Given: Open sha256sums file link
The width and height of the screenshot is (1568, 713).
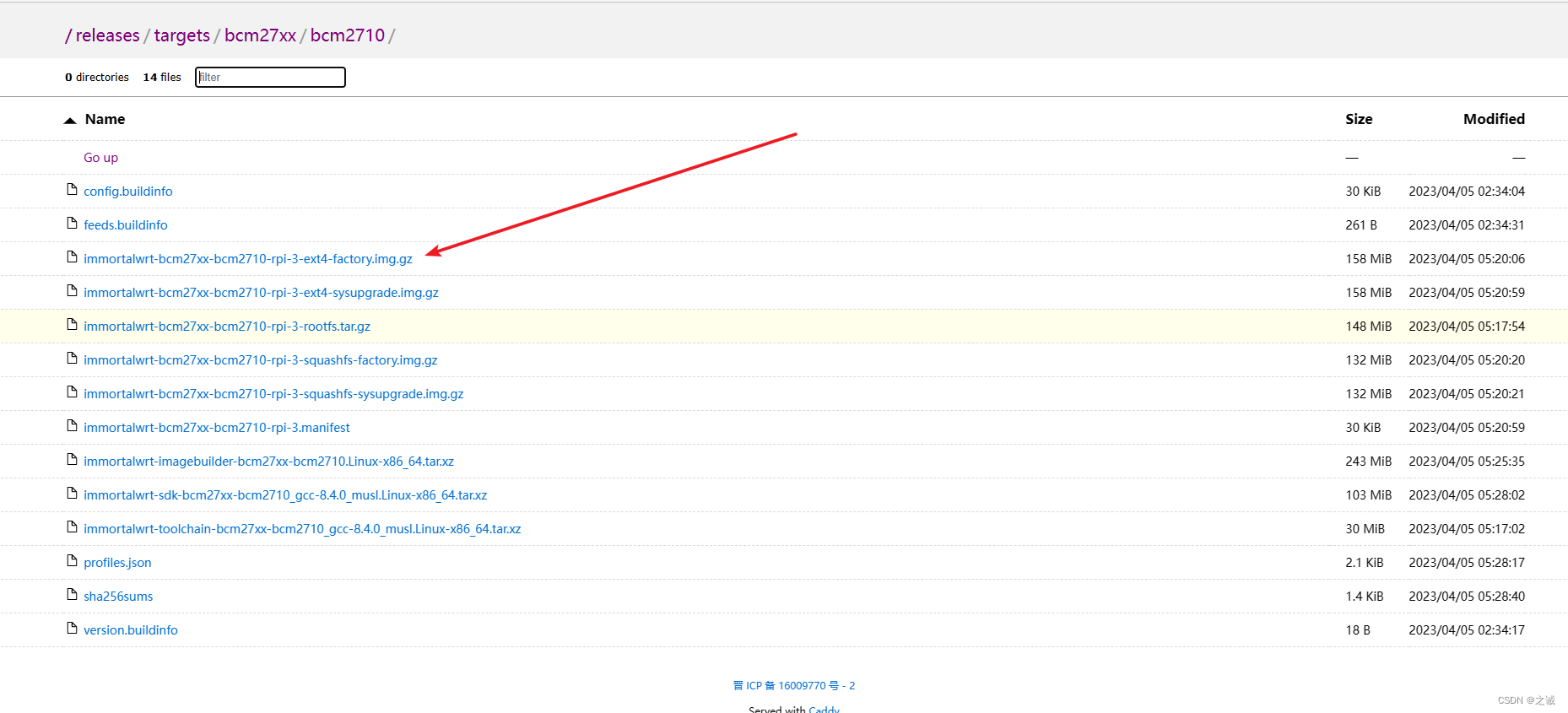Looking at the screenshot, I should [x=118, y=597].
